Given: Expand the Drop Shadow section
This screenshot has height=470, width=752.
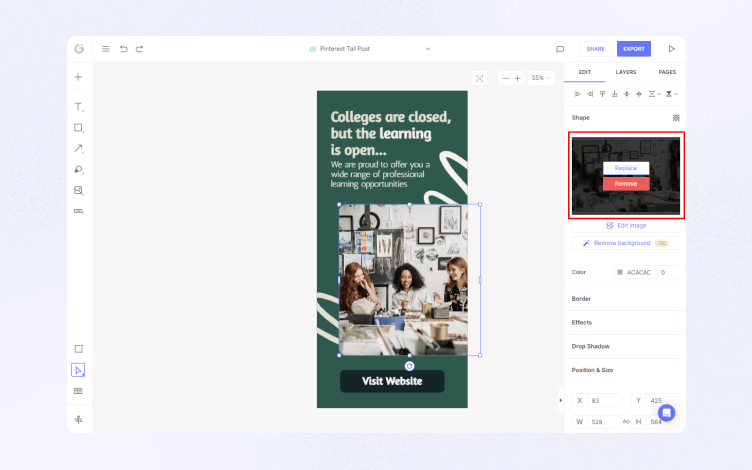Looking at the screenshot, I should click(x=590, y=346).
